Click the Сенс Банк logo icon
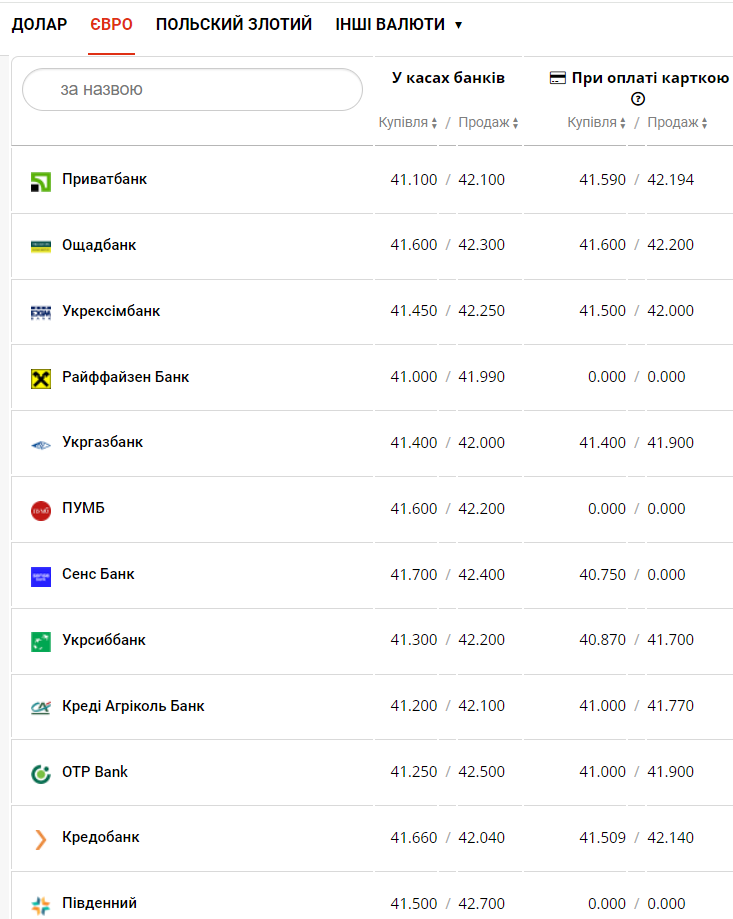The width and height of the screenshot is (733, 919). [x=40, y=577]
